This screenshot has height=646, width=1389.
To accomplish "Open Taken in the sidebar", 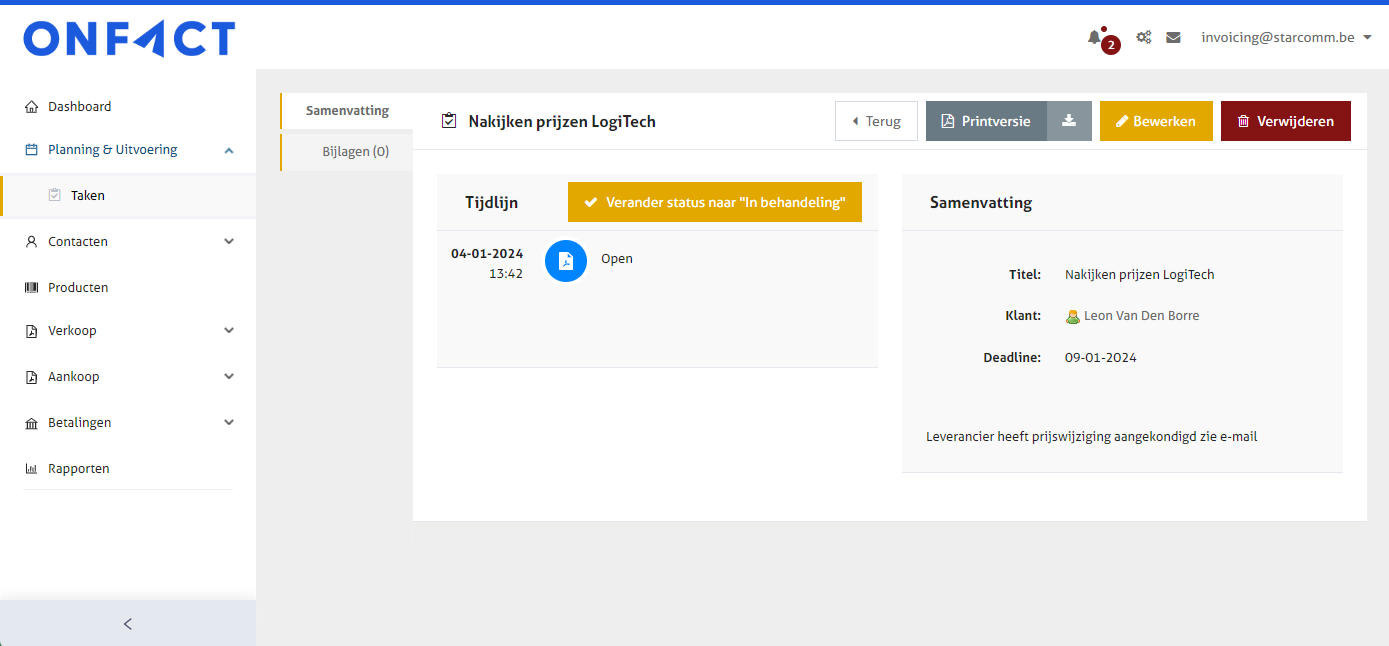I will (88, 196).
